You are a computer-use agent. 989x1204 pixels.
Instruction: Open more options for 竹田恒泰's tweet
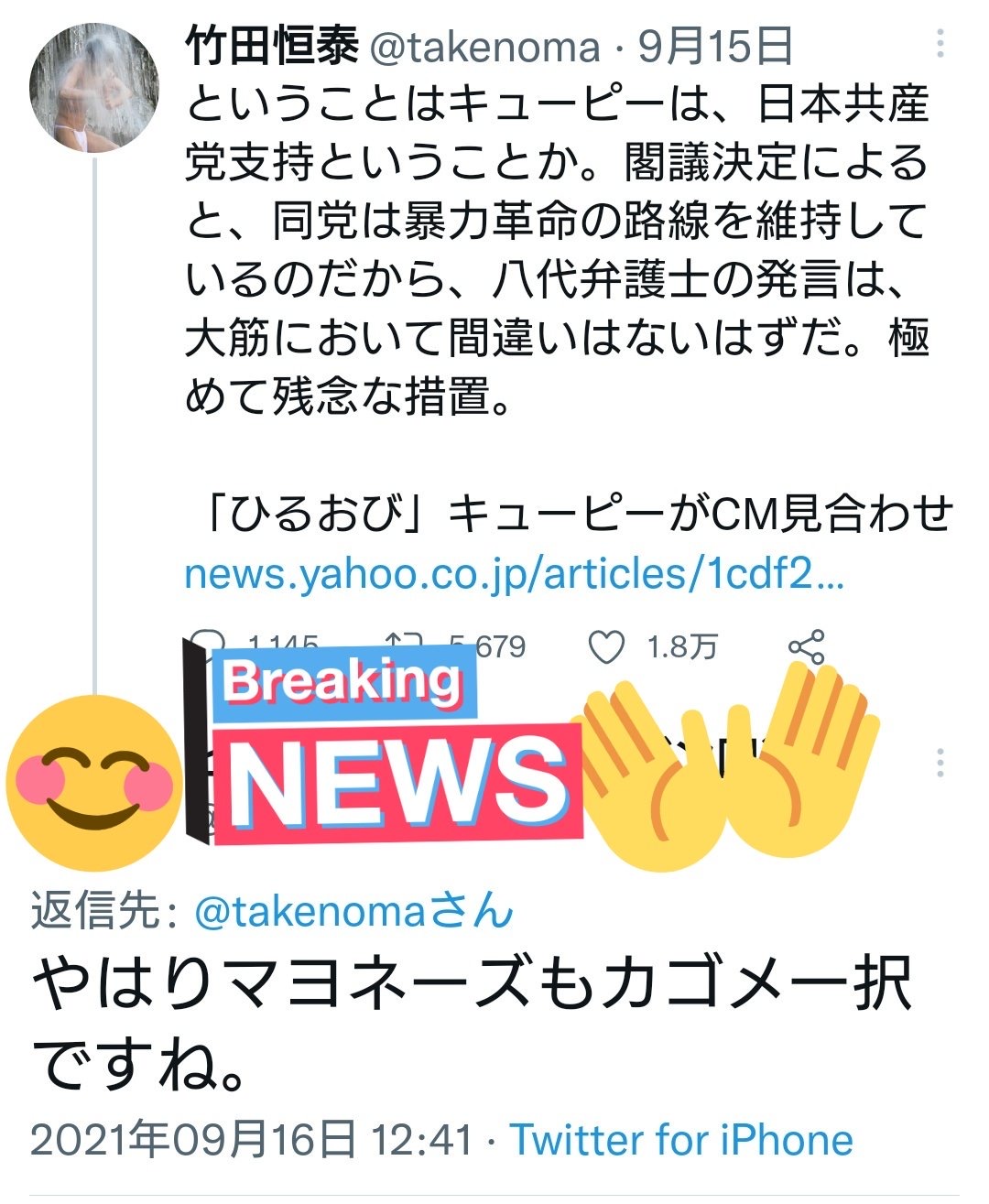click(x=941, y=43)
